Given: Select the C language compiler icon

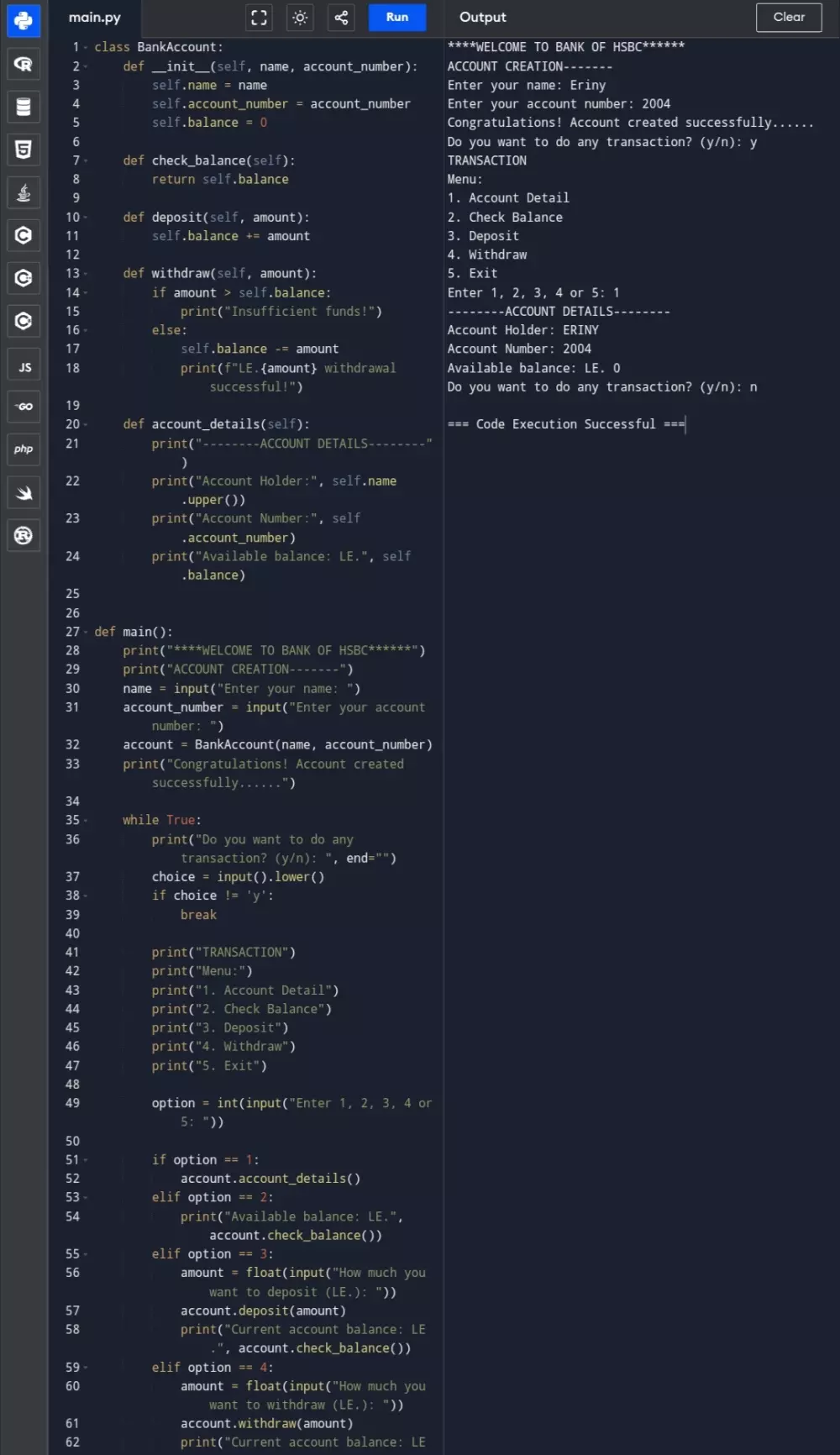Looking at the screenshot, I should (24, 235).
